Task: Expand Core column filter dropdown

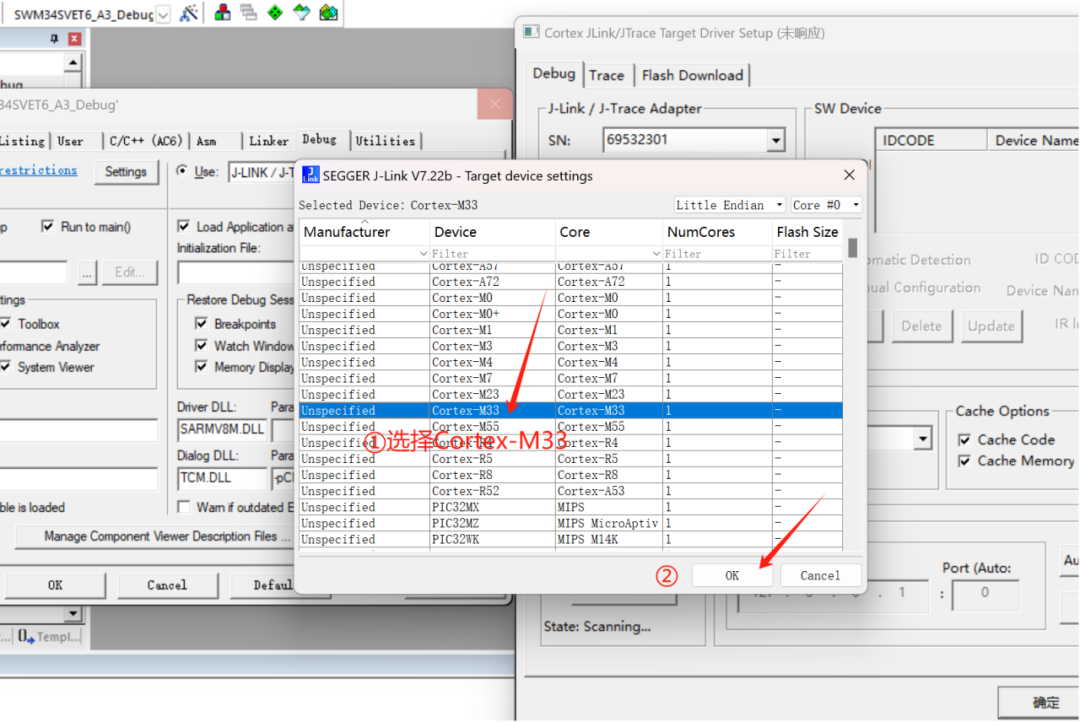Action: pyautogui.click(x=656, y=254)
